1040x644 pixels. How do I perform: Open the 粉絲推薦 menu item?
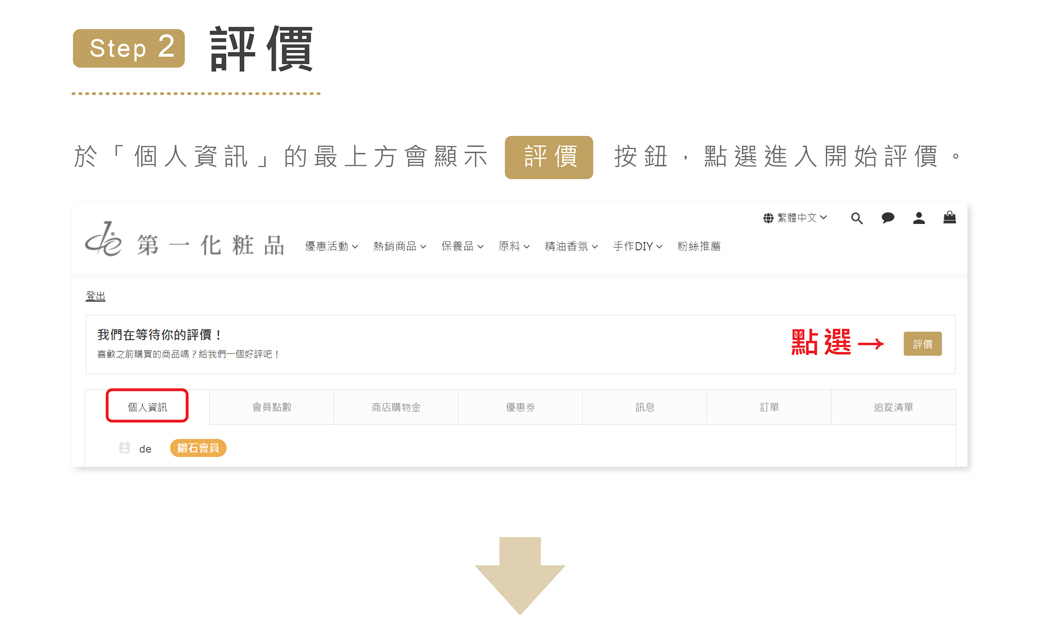pos(698,246)
